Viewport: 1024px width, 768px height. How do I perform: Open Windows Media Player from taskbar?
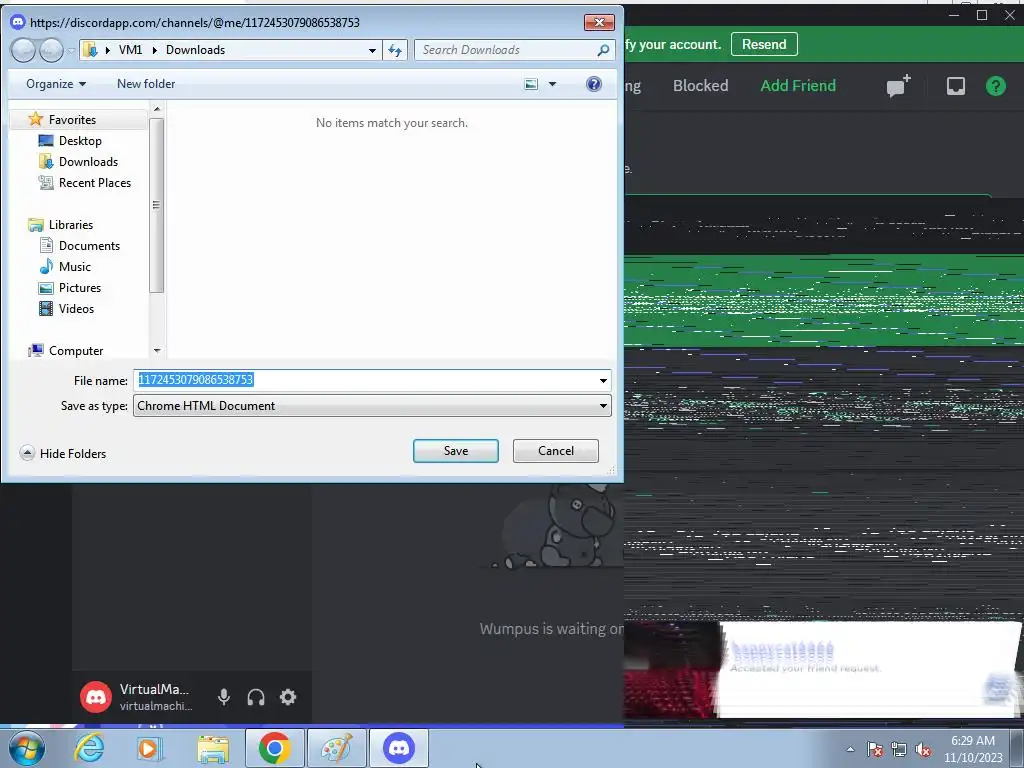point(150,748)
